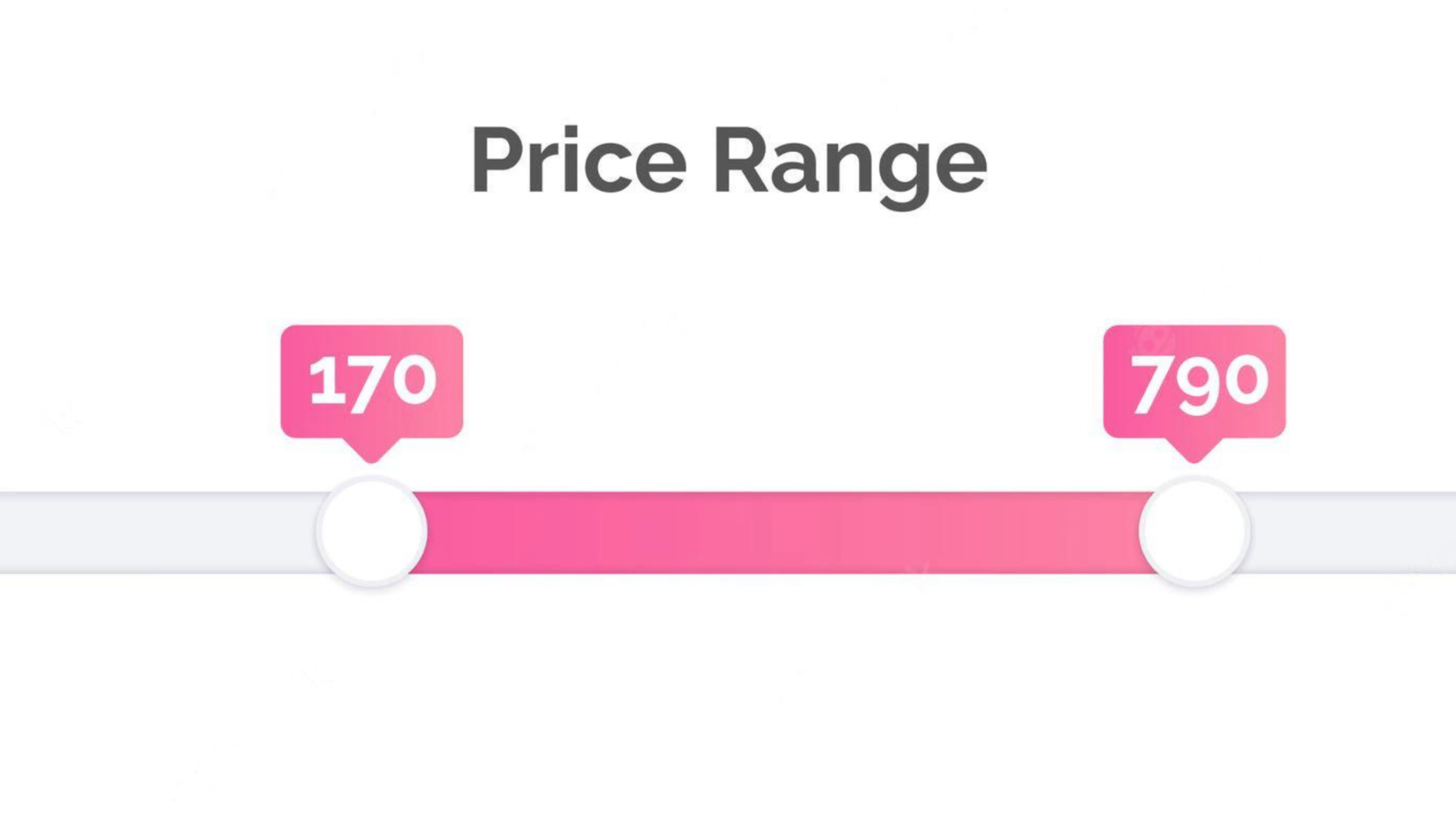The height and width of the screenshot is (819, 1456).
Task: Click the middle of the pink selected range
Action: 783,532
